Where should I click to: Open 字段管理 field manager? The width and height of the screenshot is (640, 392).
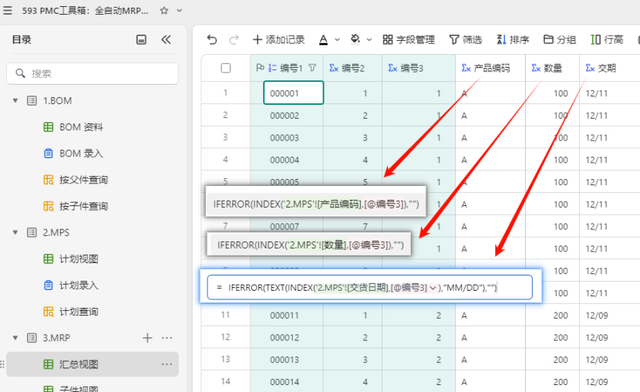tap(409, 40)
